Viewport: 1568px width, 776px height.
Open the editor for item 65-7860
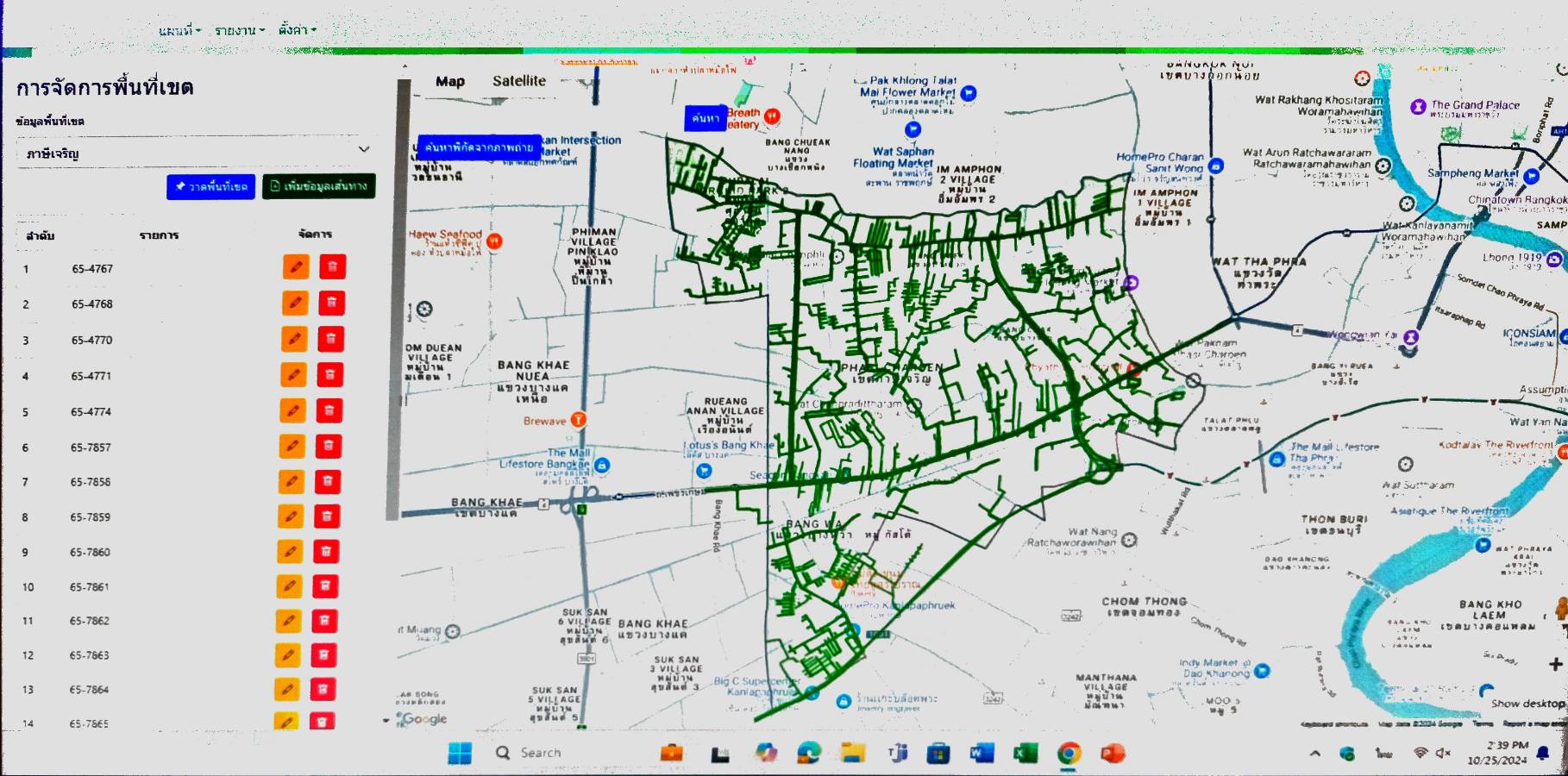291,552
